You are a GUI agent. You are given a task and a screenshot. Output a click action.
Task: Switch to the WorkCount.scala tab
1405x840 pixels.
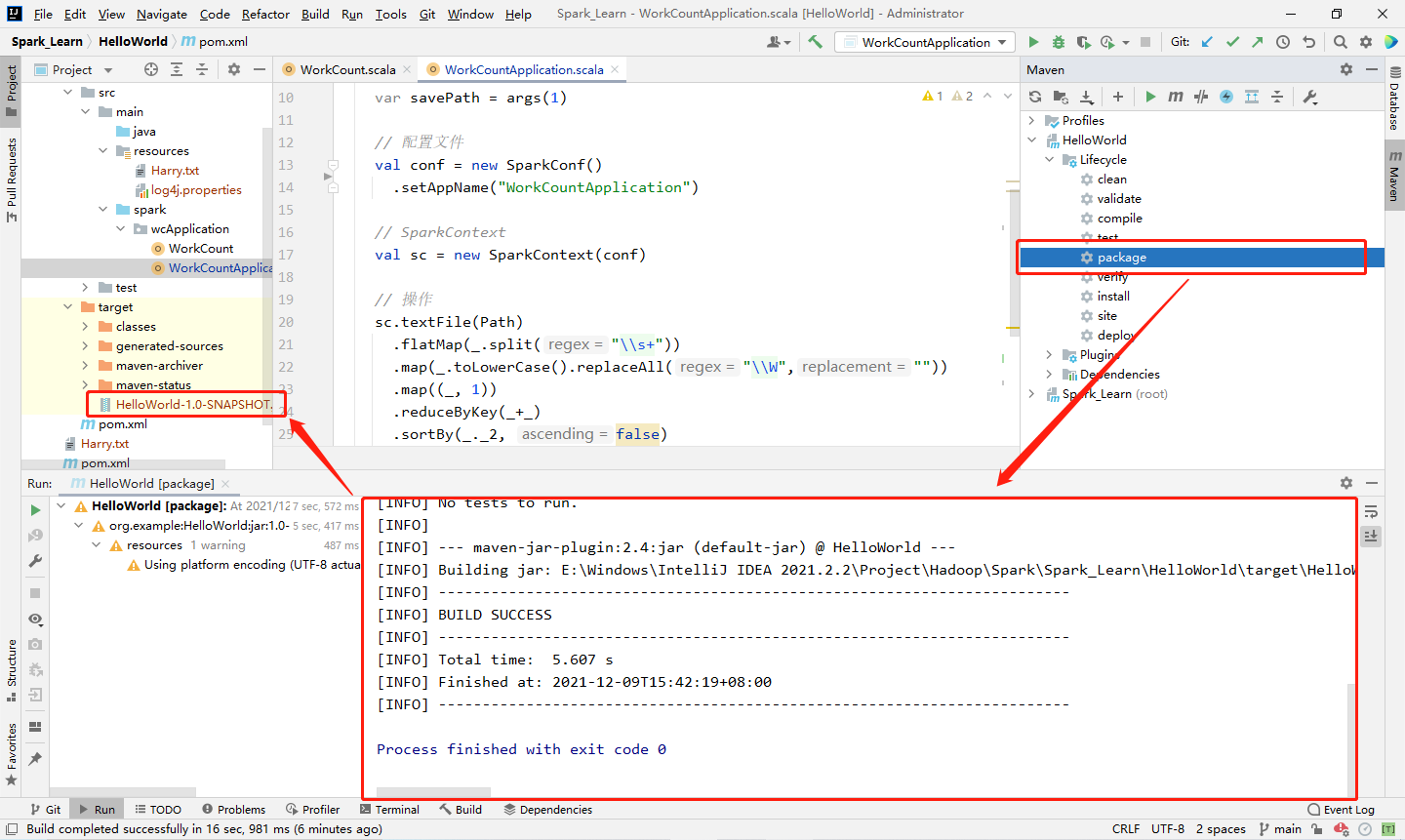click(x=347, y=69)
